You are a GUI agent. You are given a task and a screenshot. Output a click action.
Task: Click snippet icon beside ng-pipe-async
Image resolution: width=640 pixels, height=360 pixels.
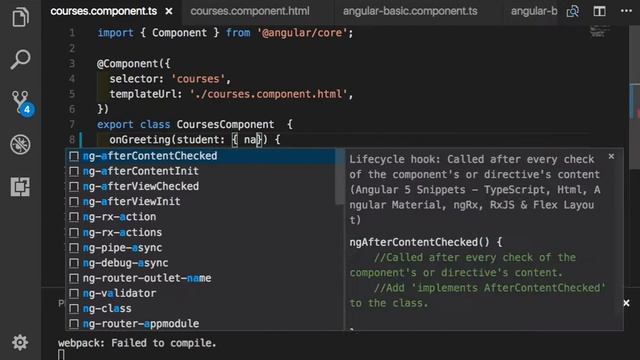[74, 248]
